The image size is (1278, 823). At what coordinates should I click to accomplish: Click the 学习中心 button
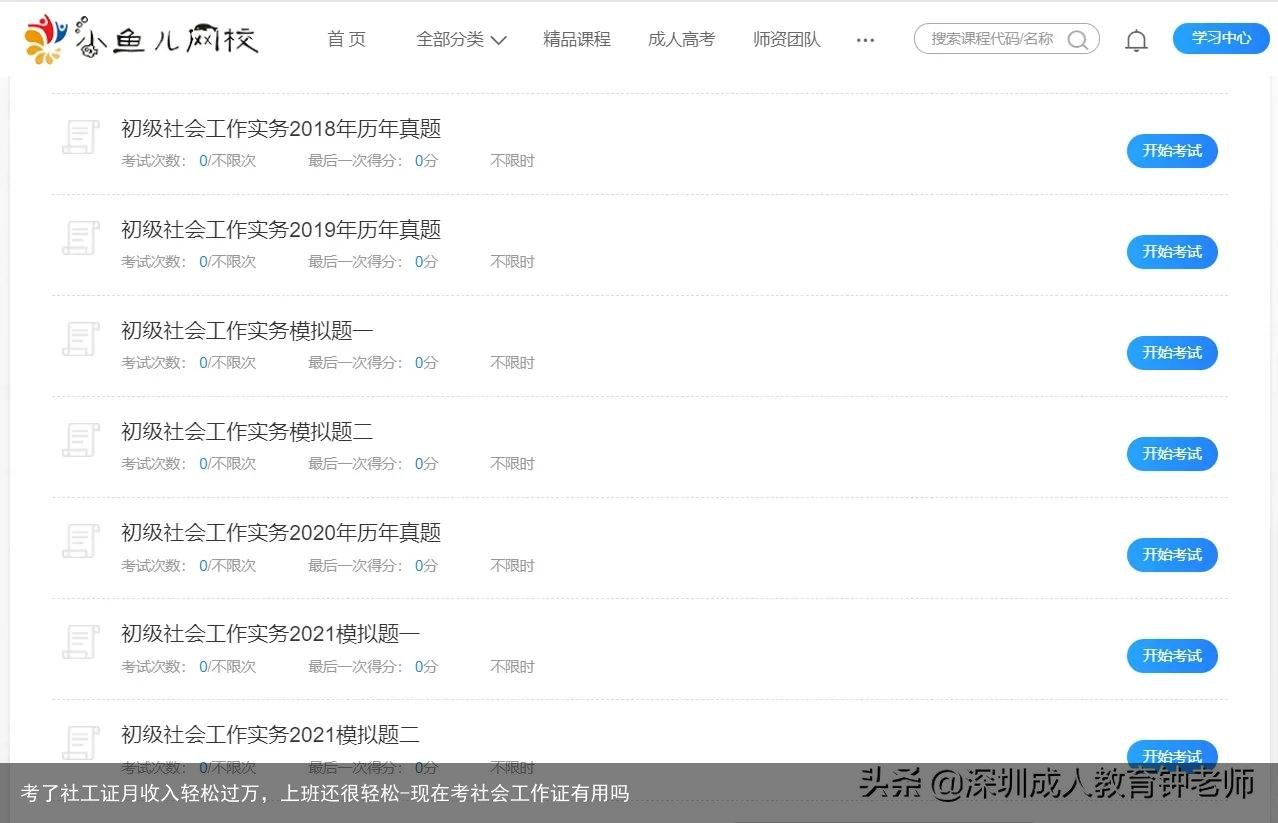tap(1220, 38)
